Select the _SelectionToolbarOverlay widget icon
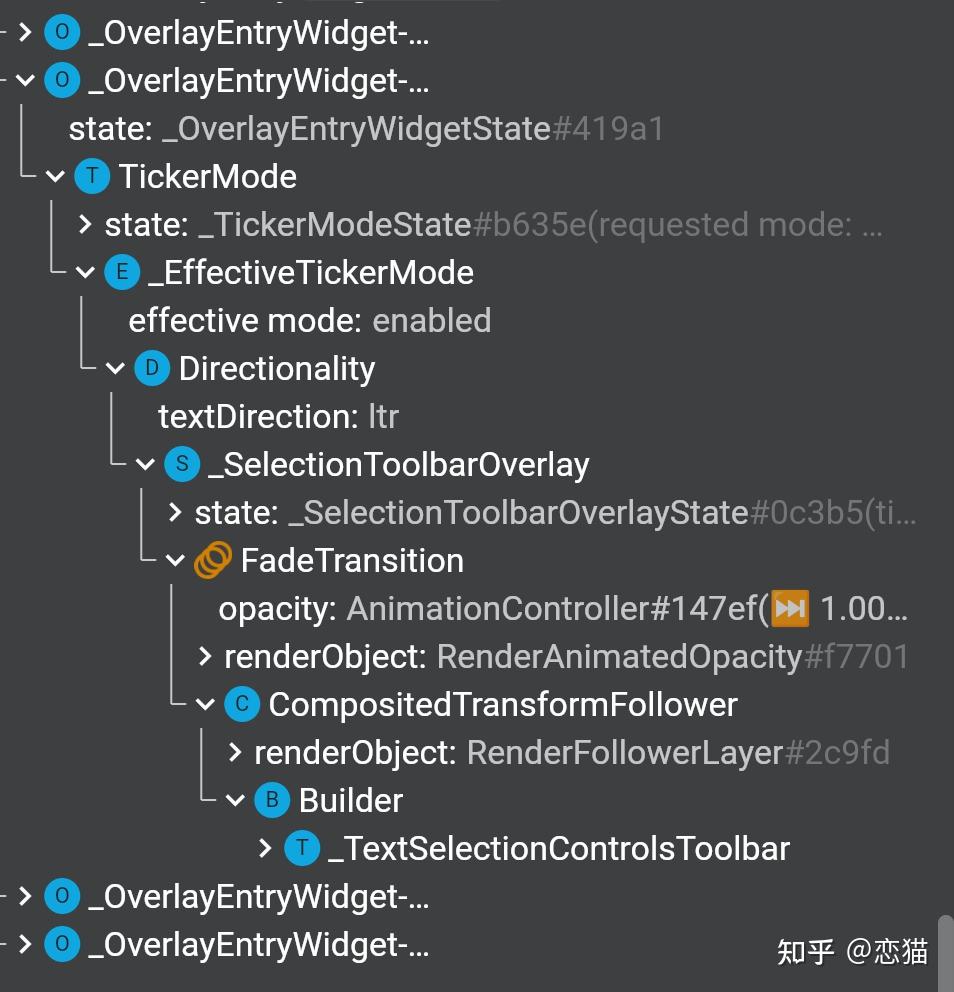Image resolution: width=954 pixels, height=992 pixels. pyautogui.click(x=181, y=464)
